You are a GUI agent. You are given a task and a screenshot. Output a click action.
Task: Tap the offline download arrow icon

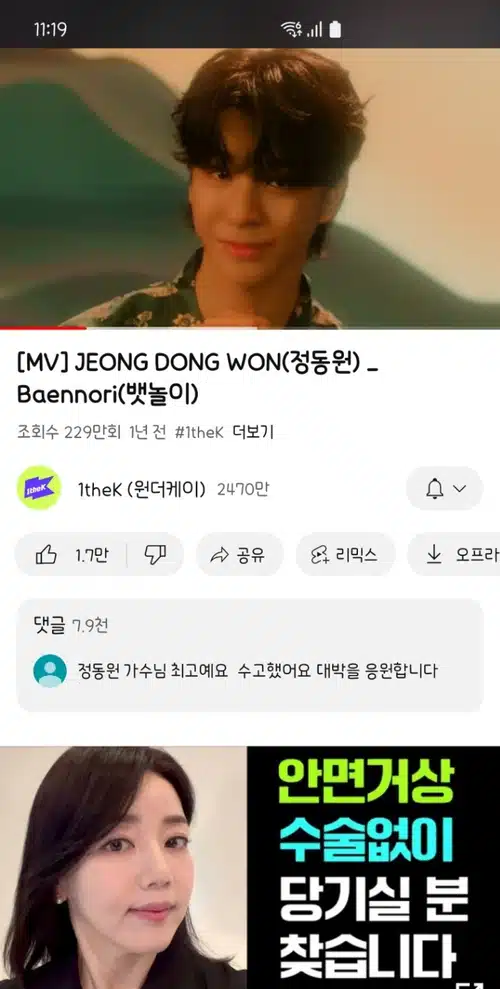(x=434, y=554)
